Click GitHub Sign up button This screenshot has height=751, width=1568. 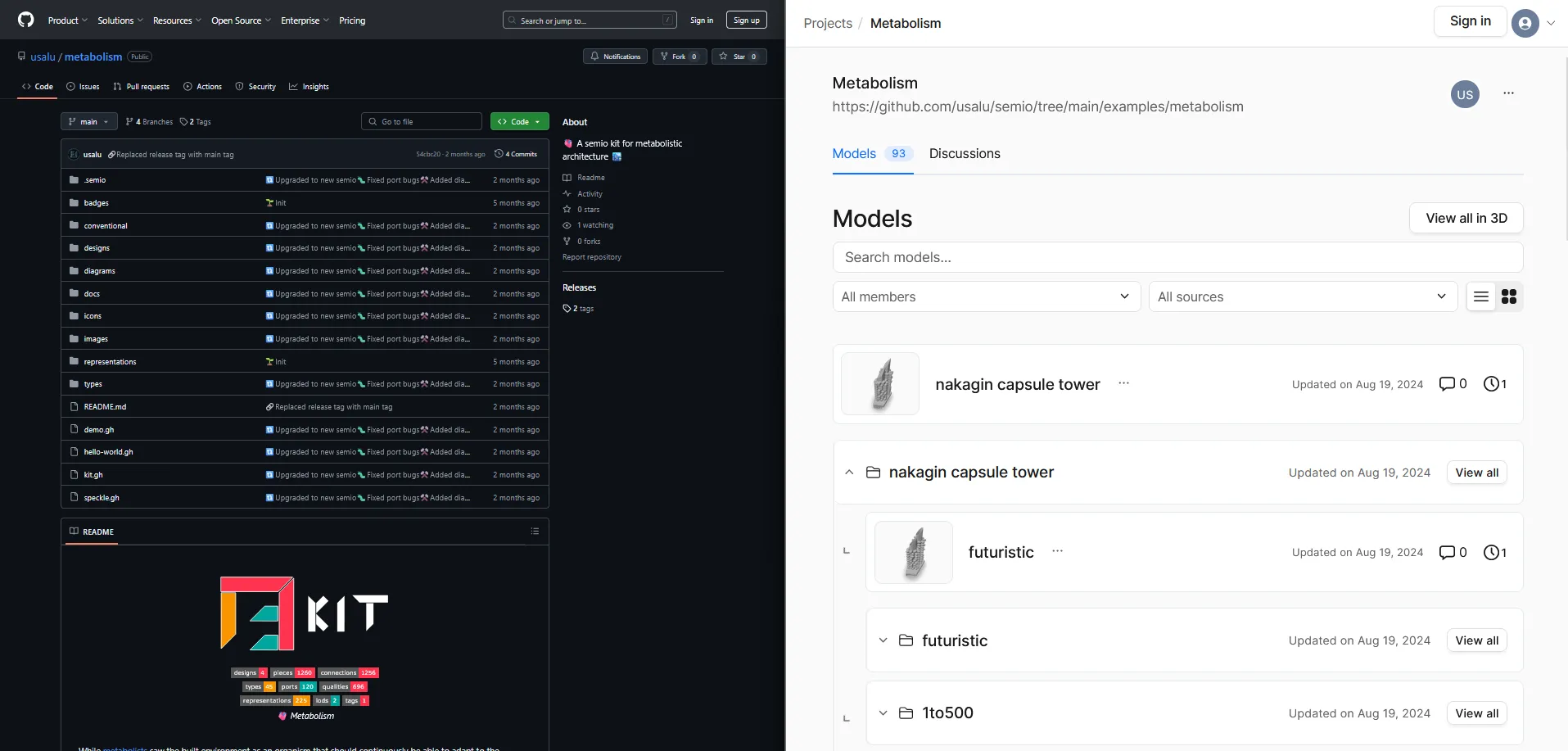coord(746,20)
